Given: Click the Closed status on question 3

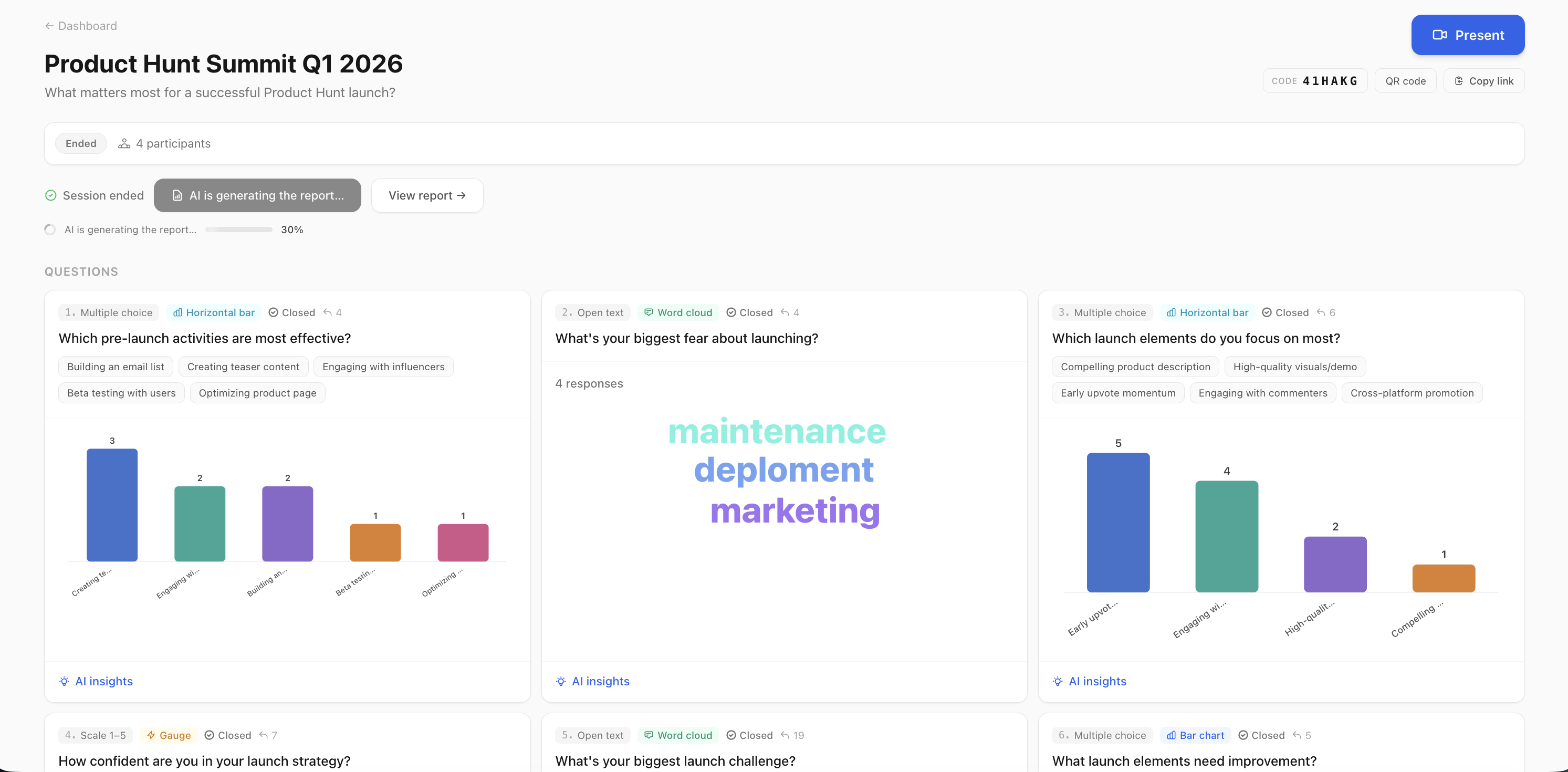Looking at the screenshot, I should pos(1285,312).
